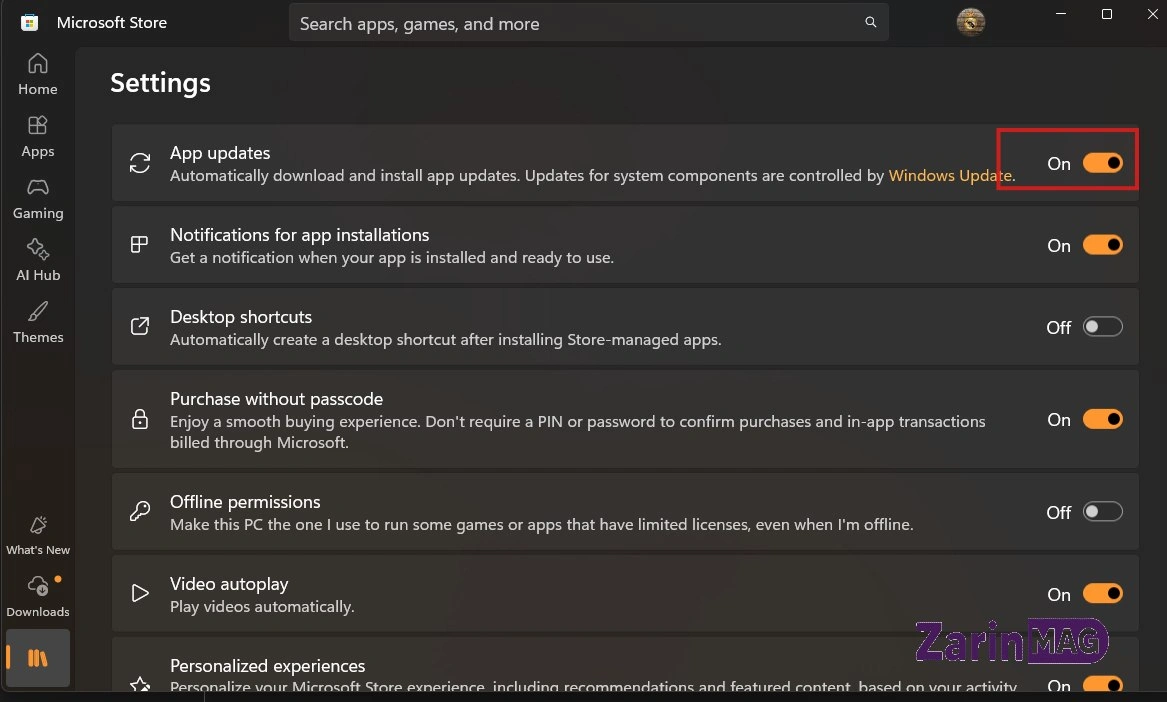
Task: Enable the Desktop shortcuts toggle
Action: click(1102, 327)
